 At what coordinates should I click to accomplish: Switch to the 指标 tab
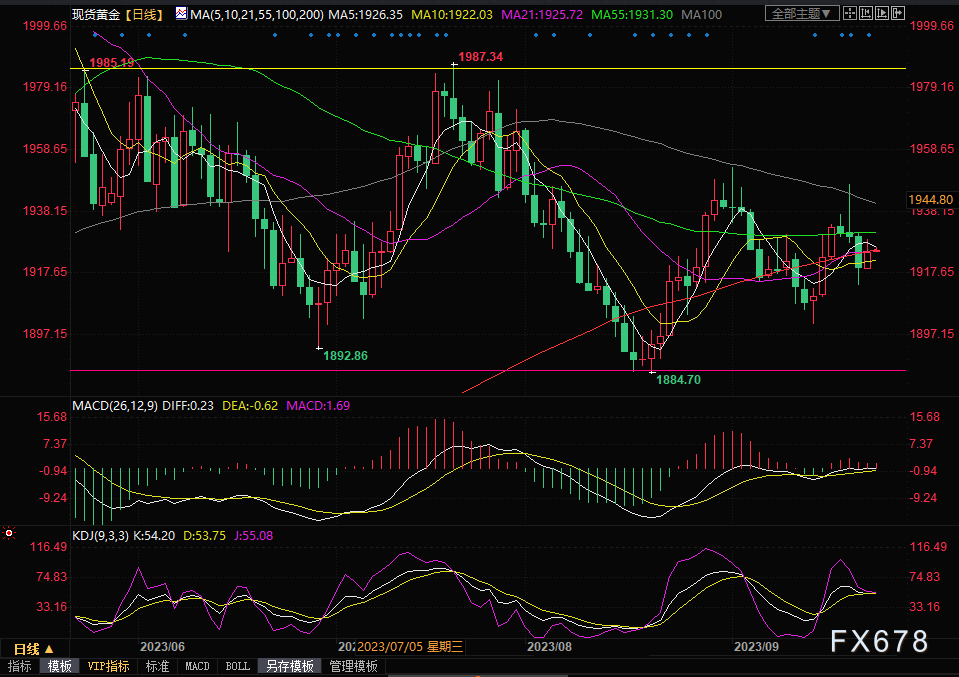(20, 667)
